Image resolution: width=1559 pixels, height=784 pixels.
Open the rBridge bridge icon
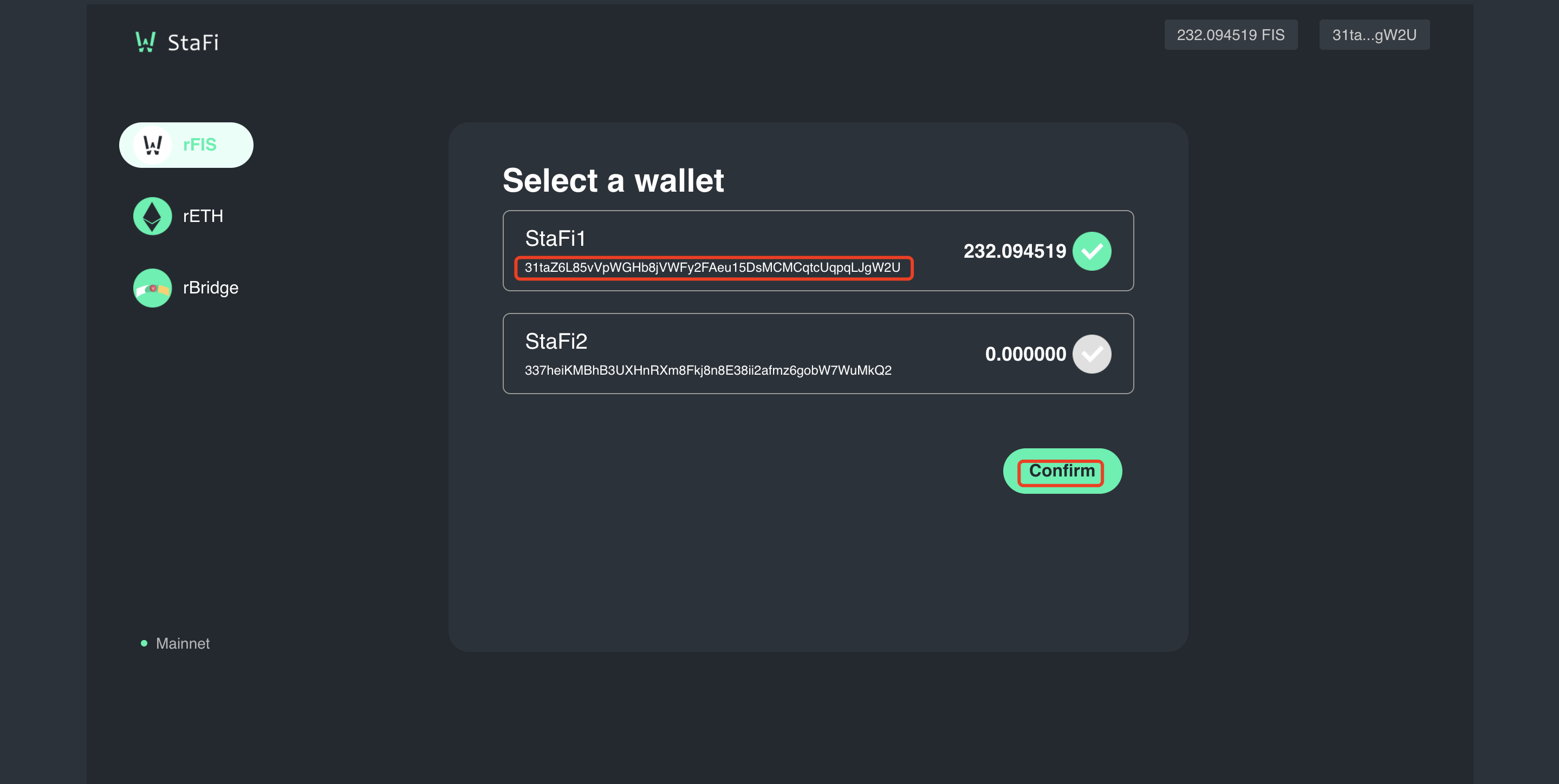coord(153,288)
